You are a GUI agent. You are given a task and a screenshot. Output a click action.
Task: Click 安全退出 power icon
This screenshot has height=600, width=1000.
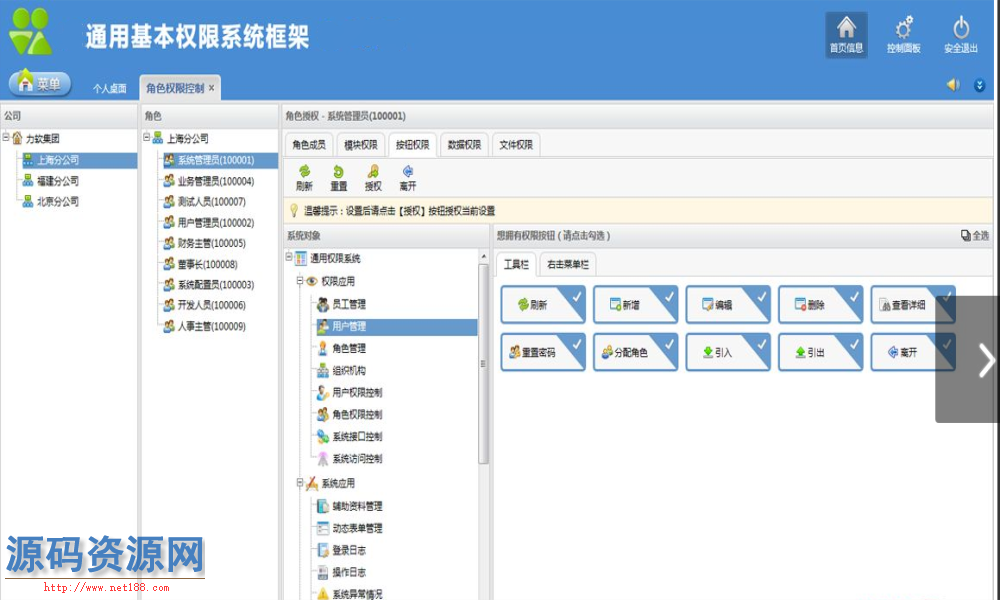click(960, 34)
